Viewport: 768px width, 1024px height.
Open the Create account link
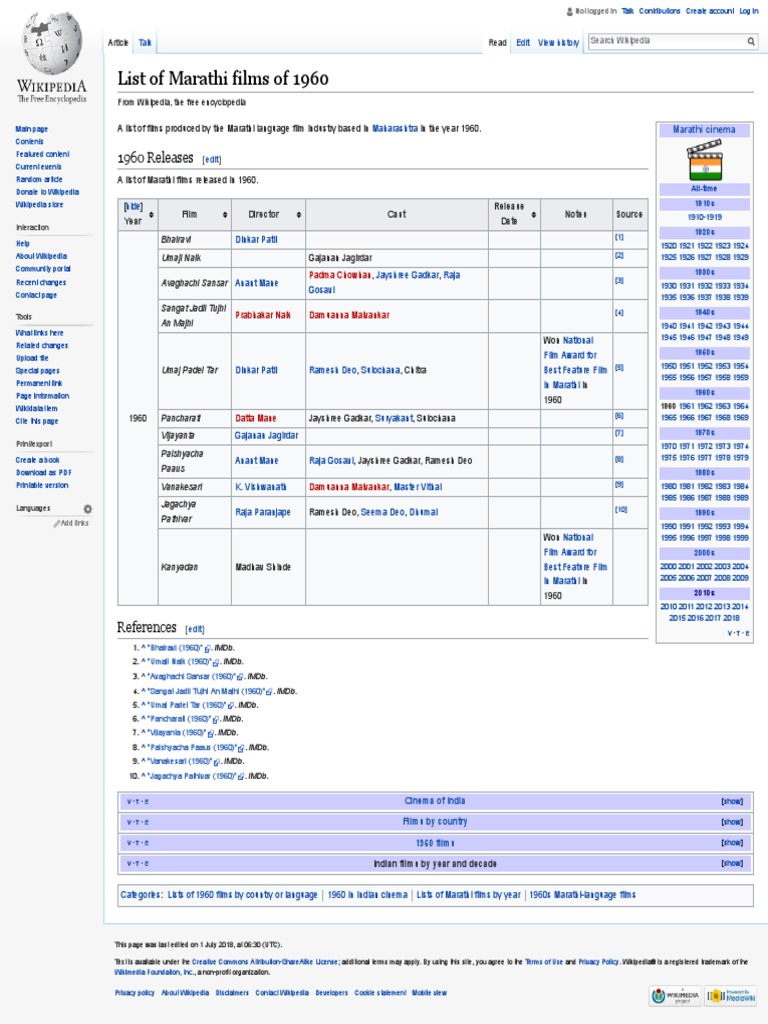pyautogui.click(x=710, y=11)
